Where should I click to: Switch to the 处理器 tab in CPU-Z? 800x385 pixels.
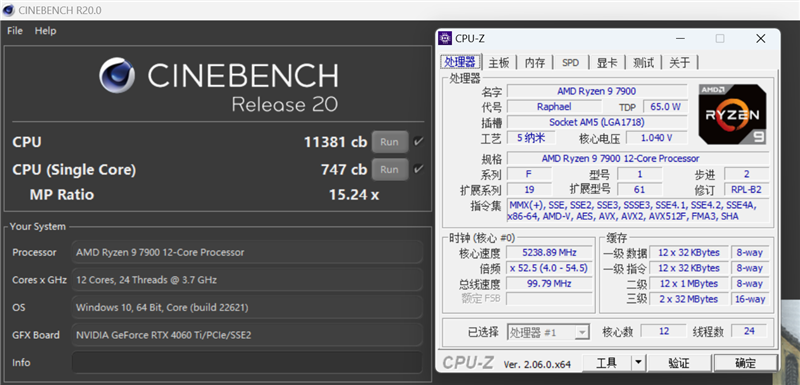[x=460, y=62]
